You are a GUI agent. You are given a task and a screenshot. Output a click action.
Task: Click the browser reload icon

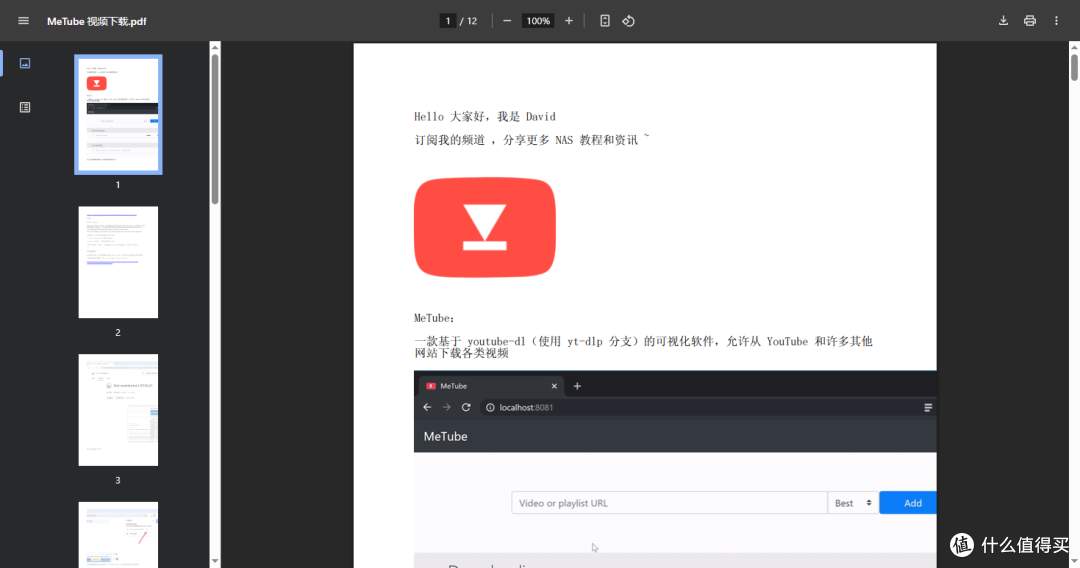coord(466,408)
